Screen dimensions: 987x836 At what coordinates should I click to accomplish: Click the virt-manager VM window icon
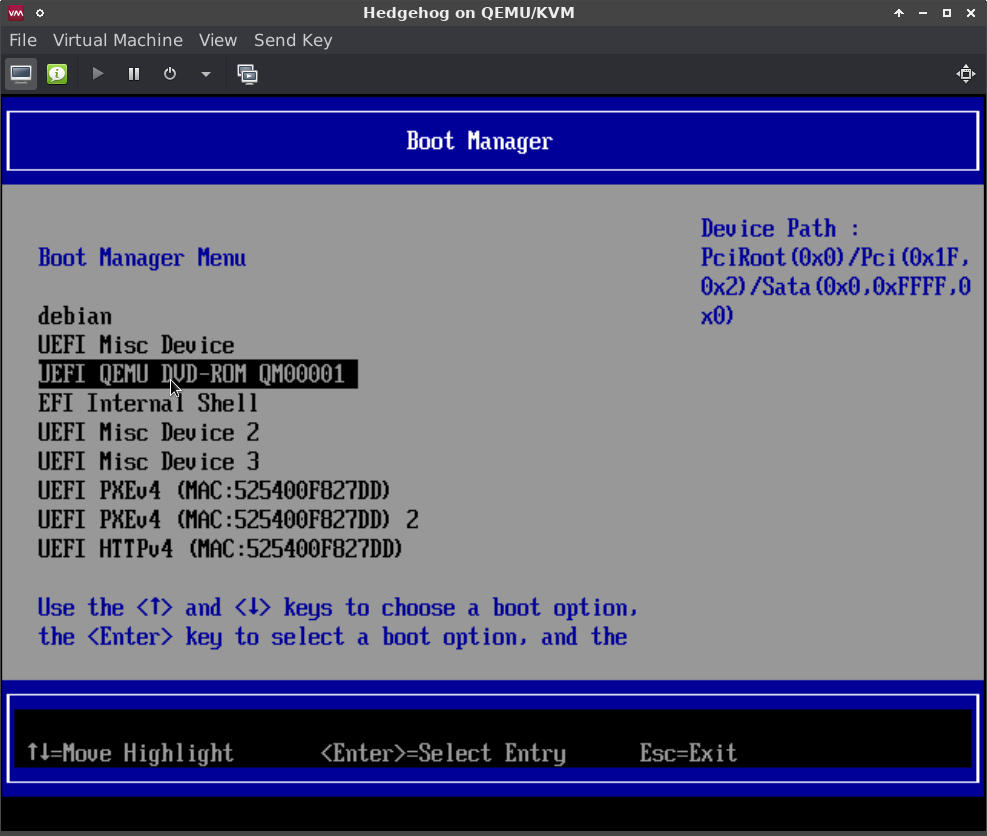(16, 13)
